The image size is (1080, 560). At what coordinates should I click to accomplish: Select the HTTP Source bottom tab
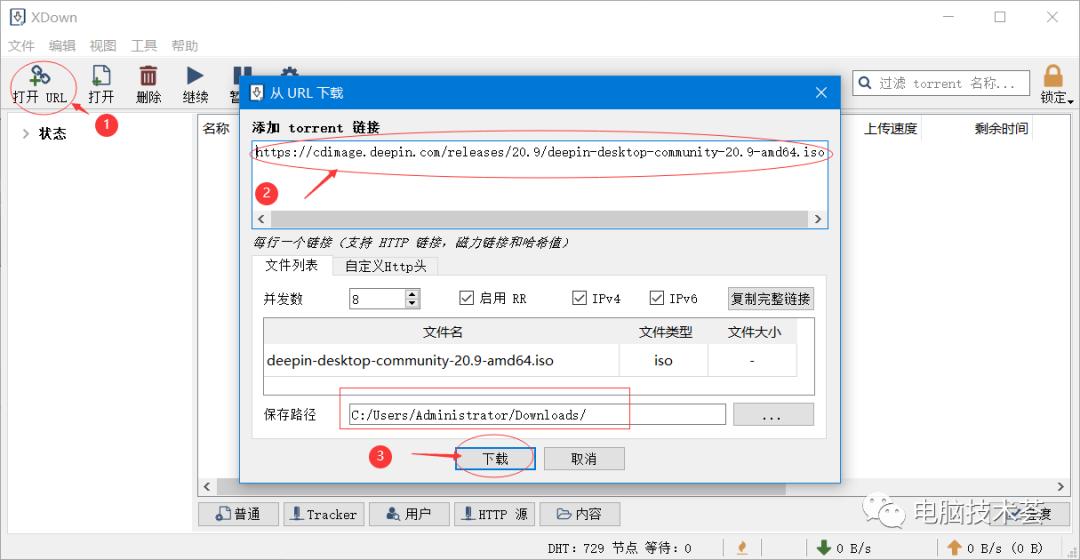[495, 514]
